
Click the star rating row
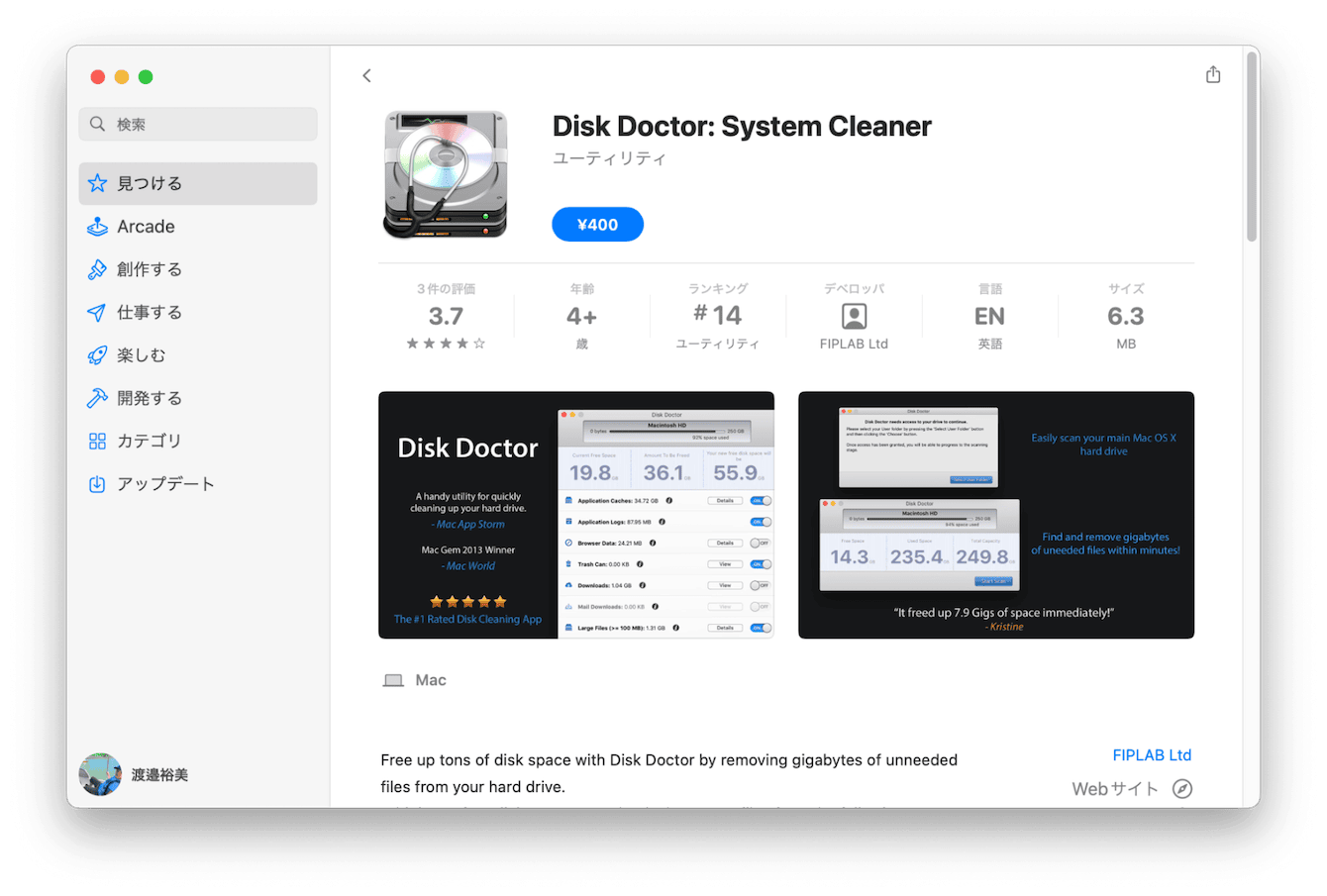coord(446,344)
